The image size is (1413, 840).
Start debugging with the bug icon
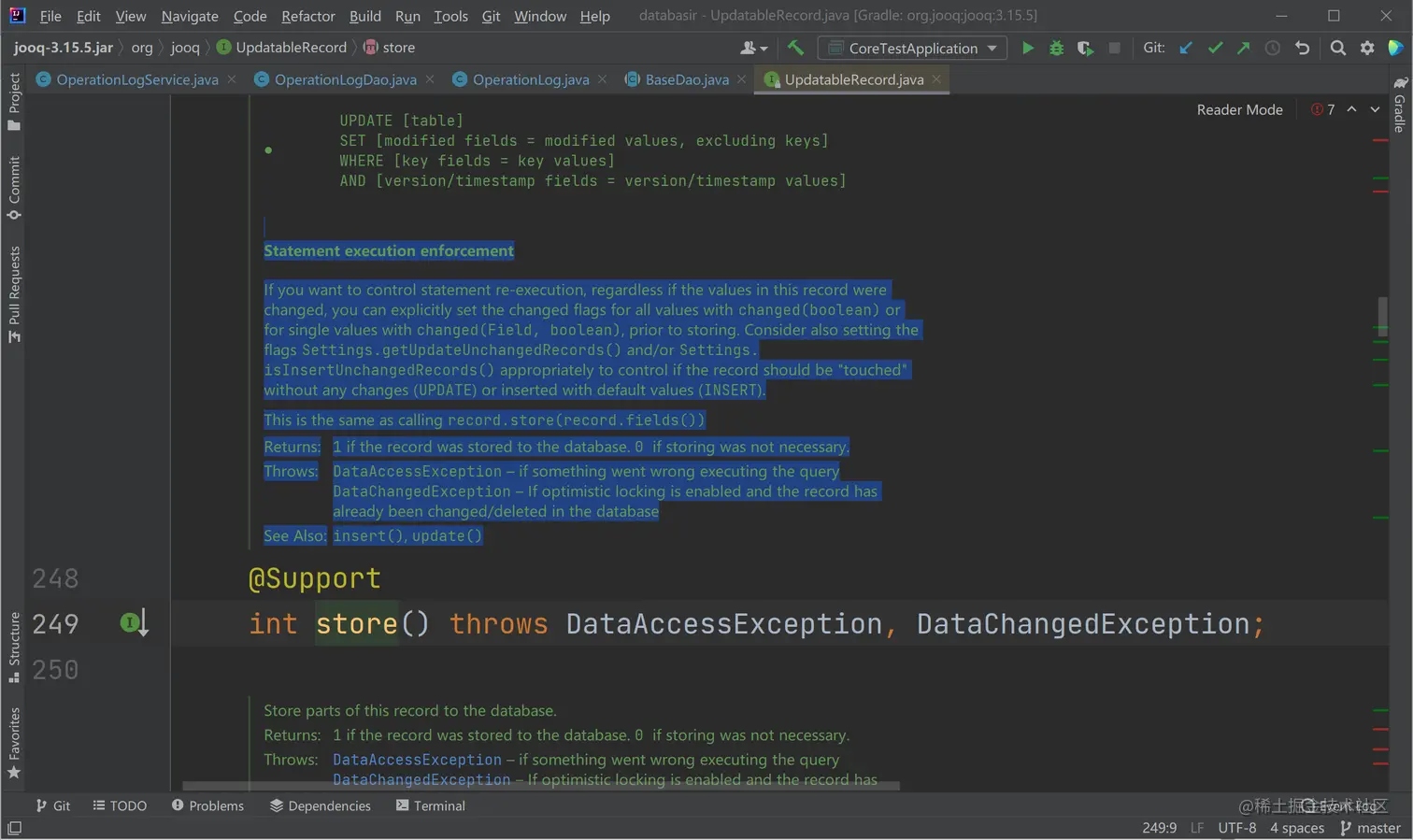coord(1056,48)
